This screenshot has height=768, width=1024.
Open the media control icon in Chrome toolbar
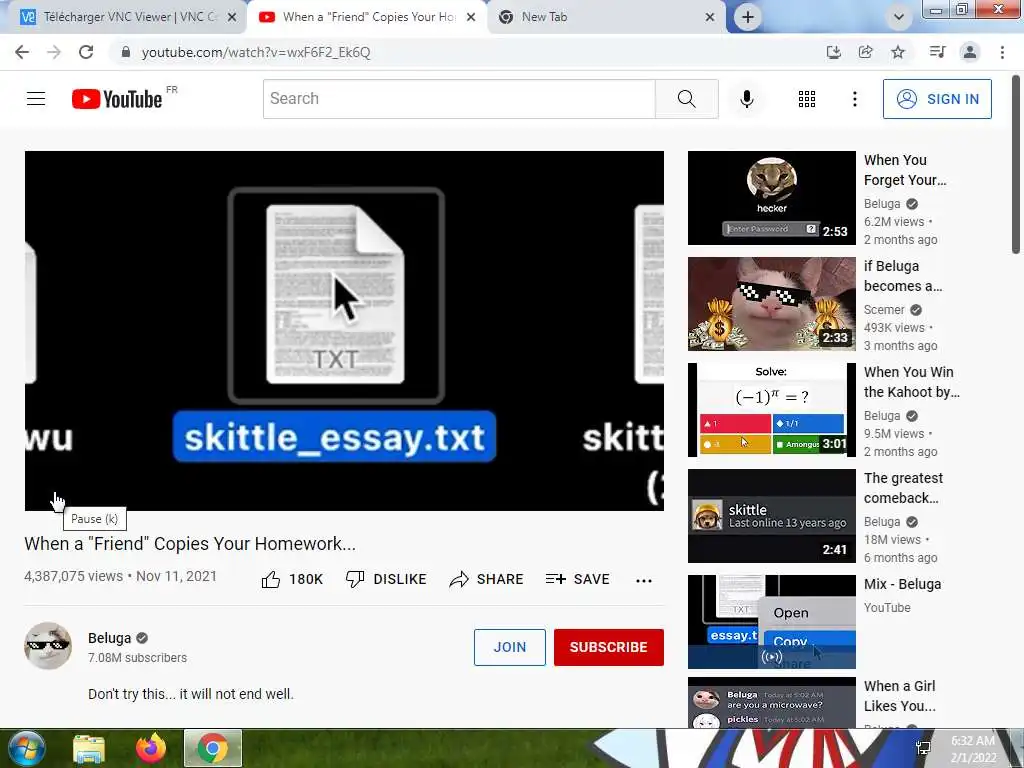point(937,52)
